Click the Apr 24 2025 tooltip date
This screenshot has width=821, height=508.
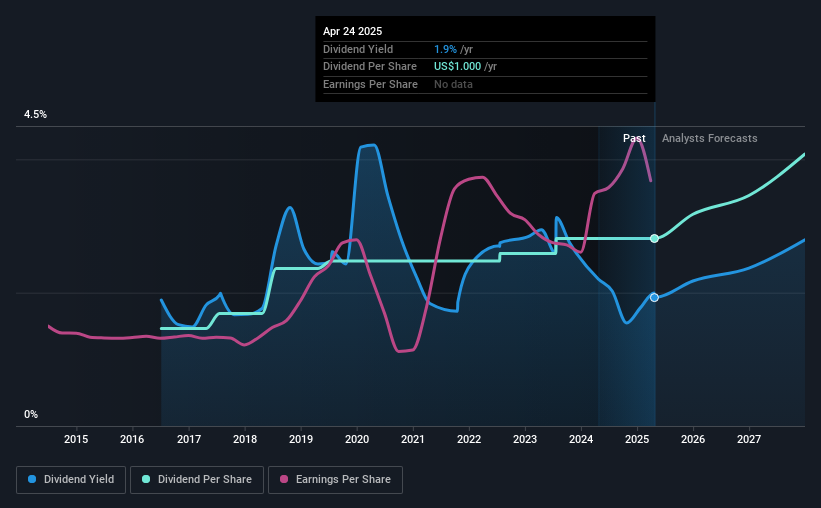pyautogui.click(x=352, y=31)
